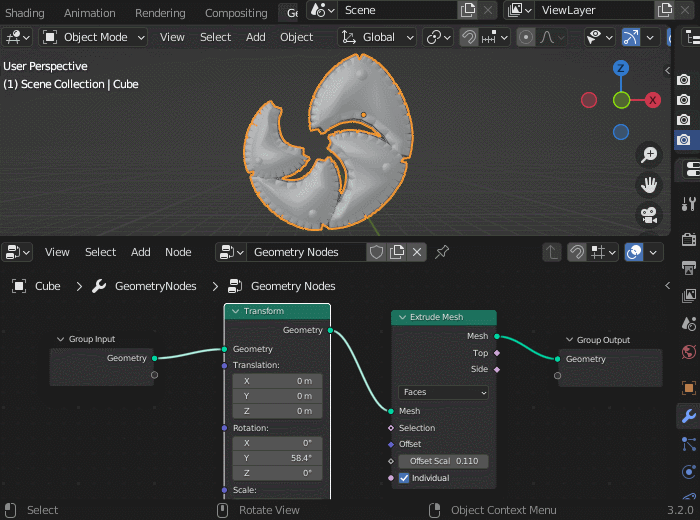Click GeometryNodes in the breadcrumb path
The height and width of the screenshot is (520, 700).
click(x=155, y=286)
